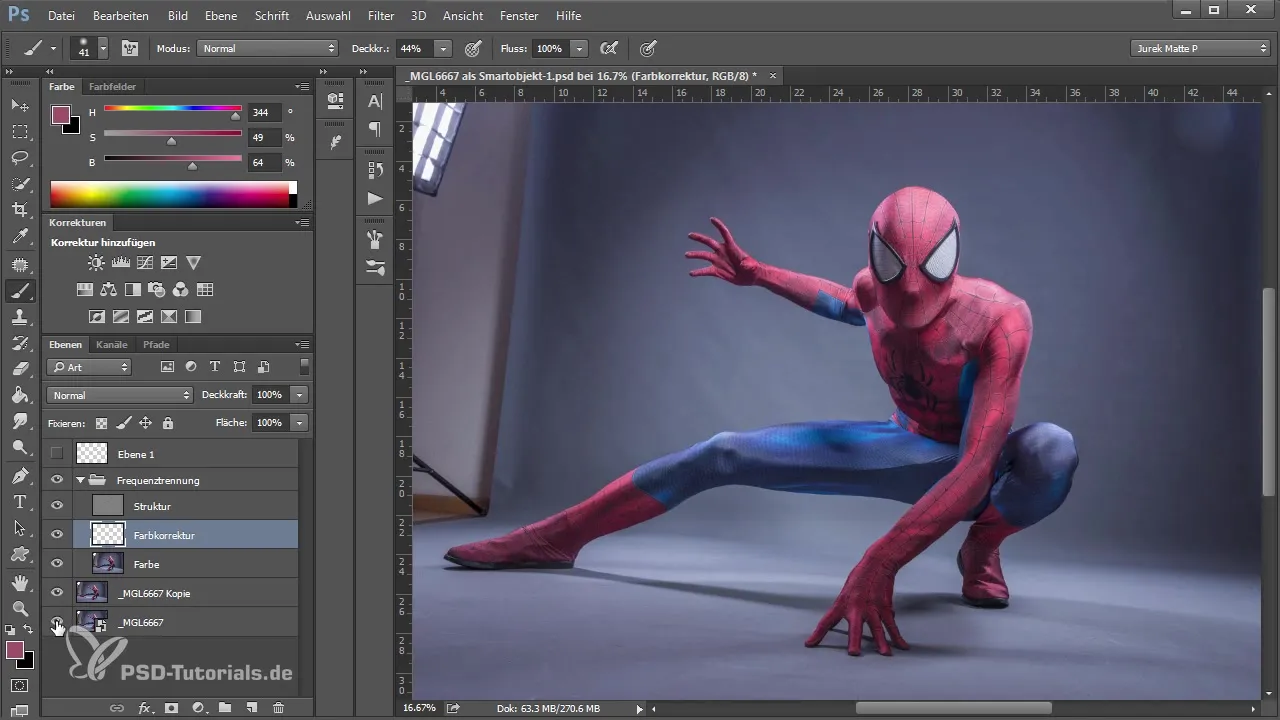Toggle airbrush mode in options bar
This screenshot has width=1280, height=720.
point(608,48)
